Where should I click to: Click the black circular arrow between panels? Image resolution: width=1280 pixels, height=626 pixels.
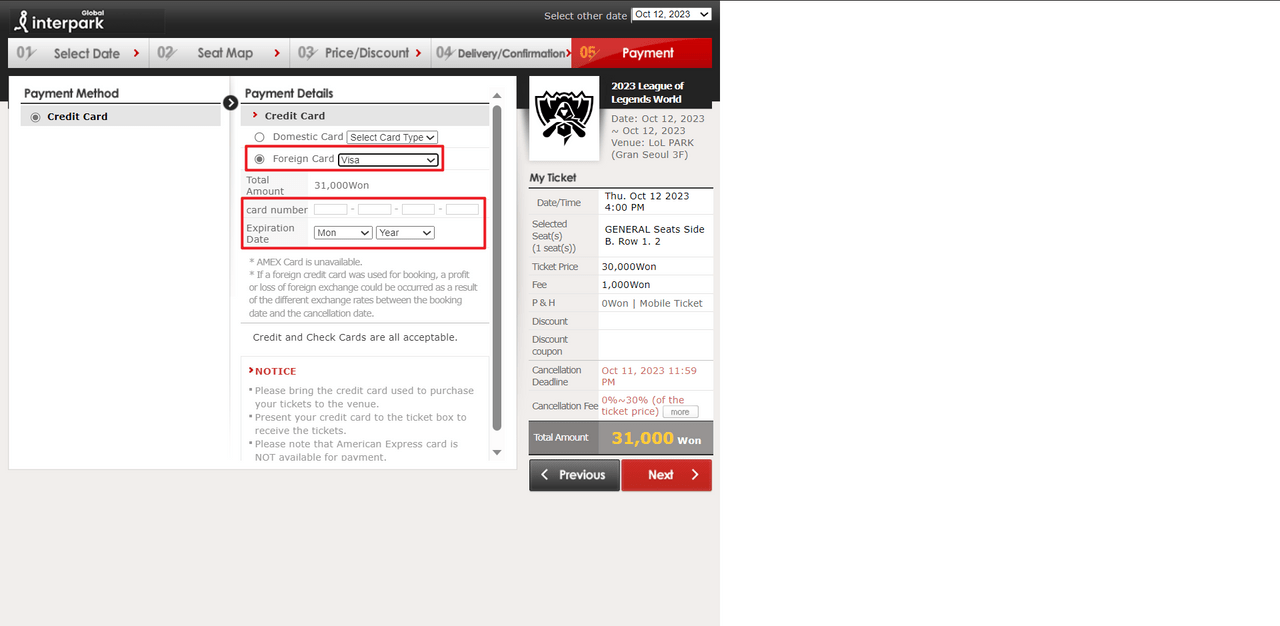tap(231, 102)
